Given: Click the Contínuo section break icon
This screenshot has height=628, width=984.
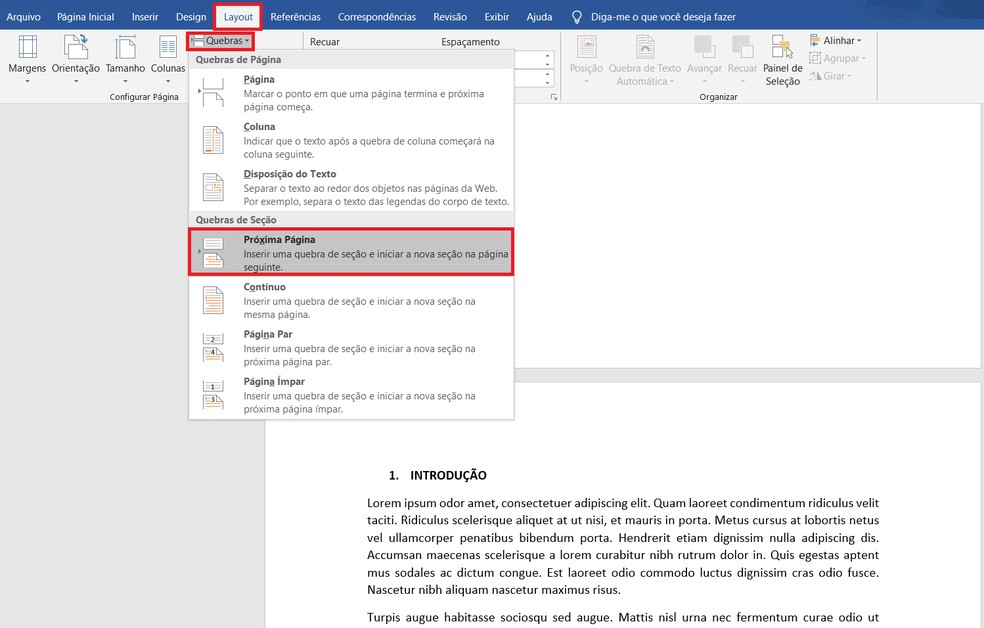Looking at the screenshot, I should (x=213, y=300).
